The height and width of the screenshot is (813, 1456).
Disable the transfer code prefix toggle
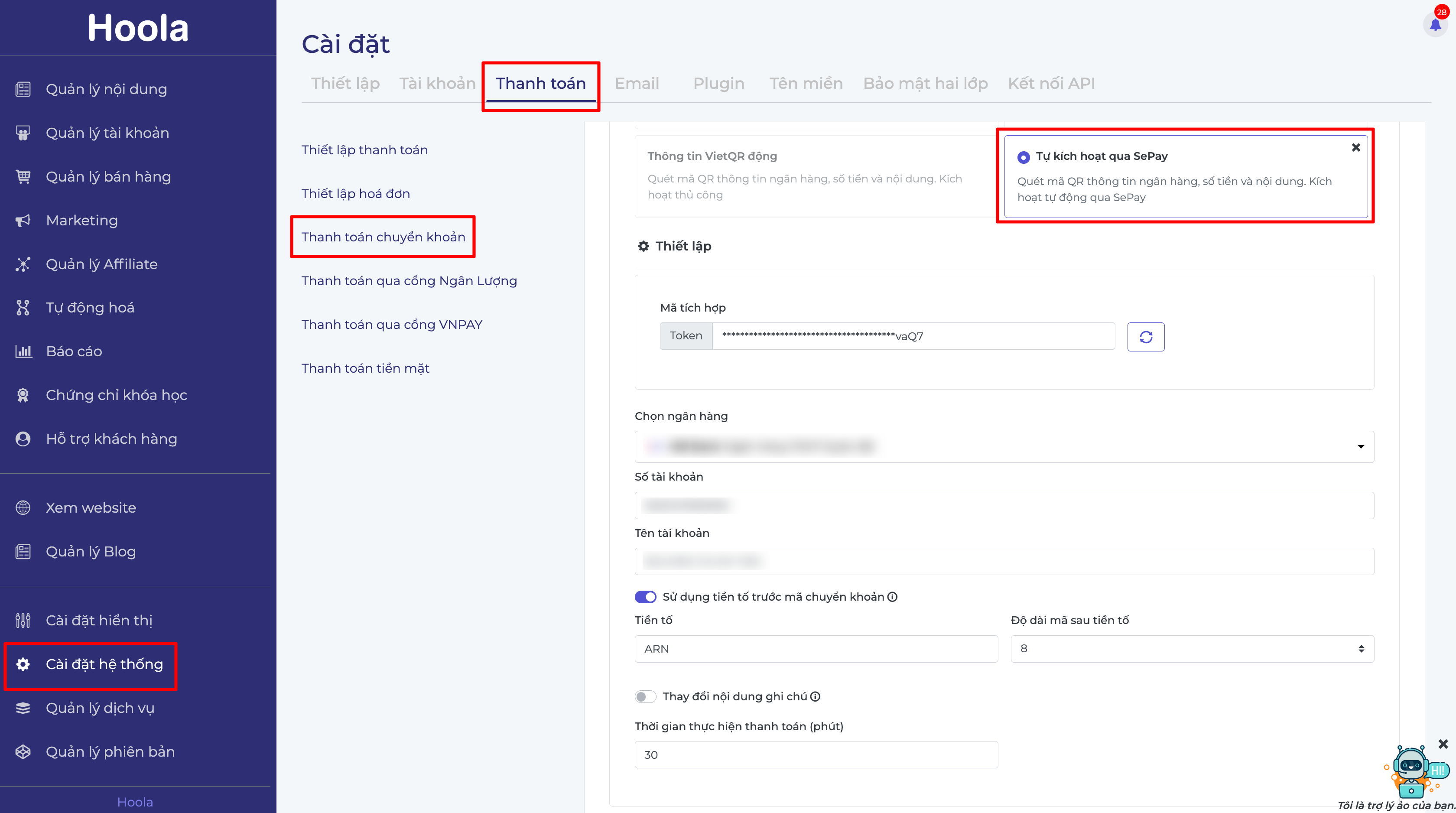[645, 597]
